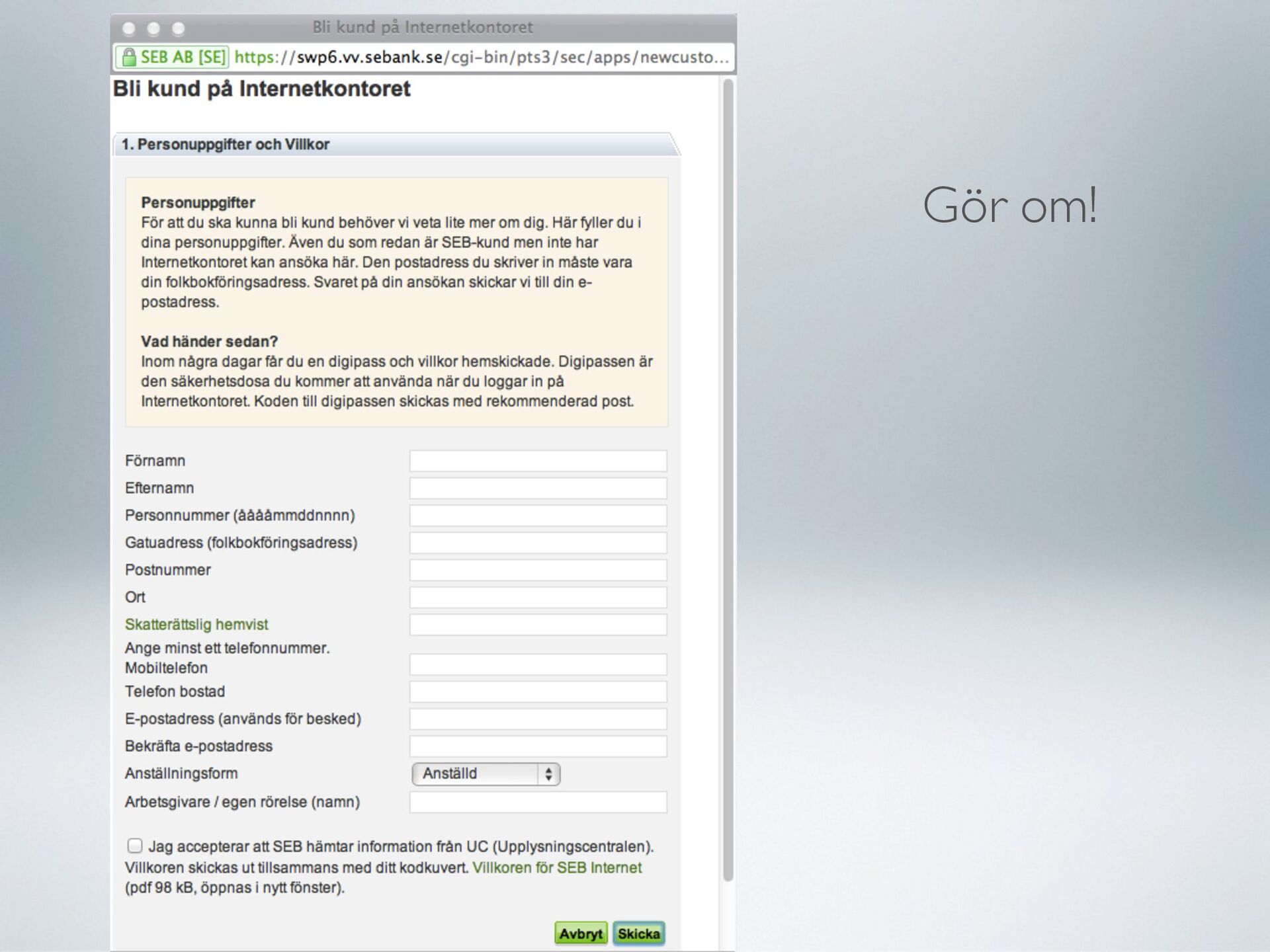Open the Villkoren för SEB Internet link
The height and width of the screenshot is (952, 1270).
pyautogui.click(x=557, y=867)
